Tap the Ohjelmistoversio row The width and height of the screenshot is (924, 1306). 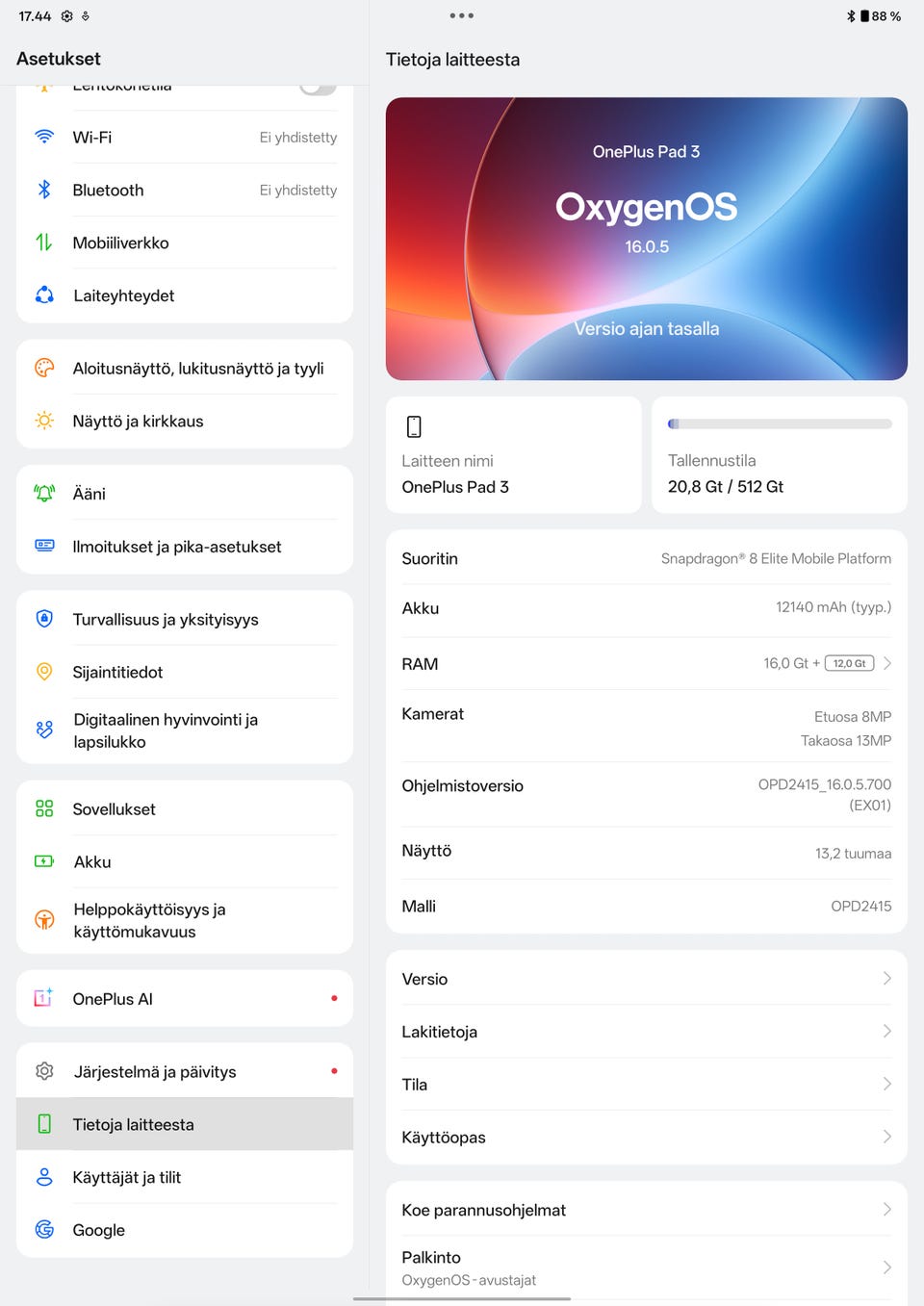click(647, 794)
